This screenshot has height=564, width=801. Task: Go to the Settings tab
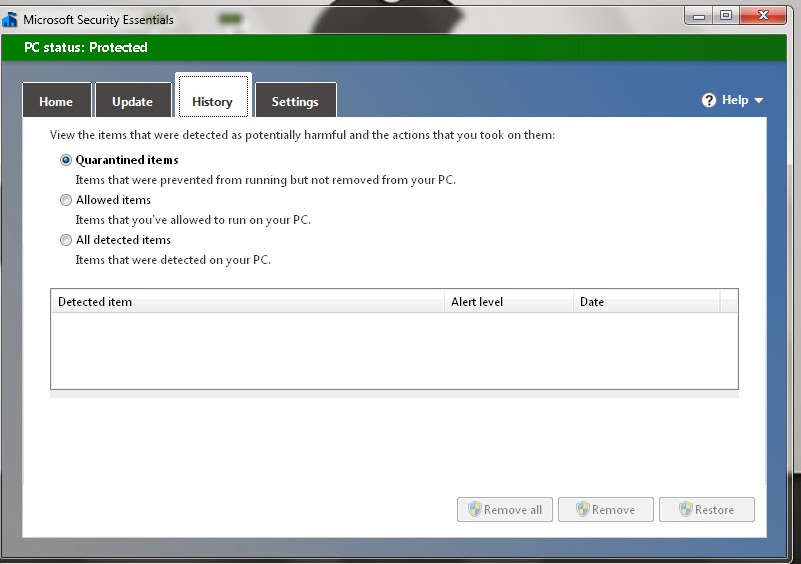295,101
